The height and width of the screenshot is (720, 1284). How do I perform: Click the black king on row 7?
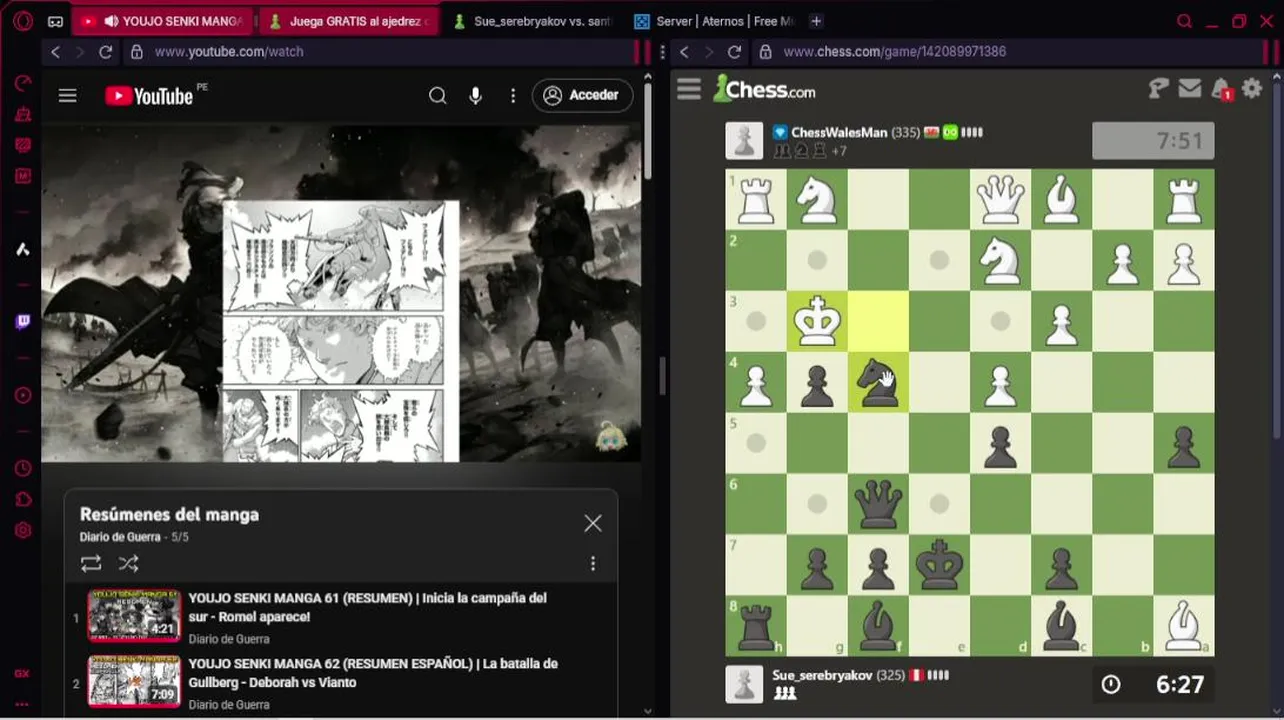939,565
